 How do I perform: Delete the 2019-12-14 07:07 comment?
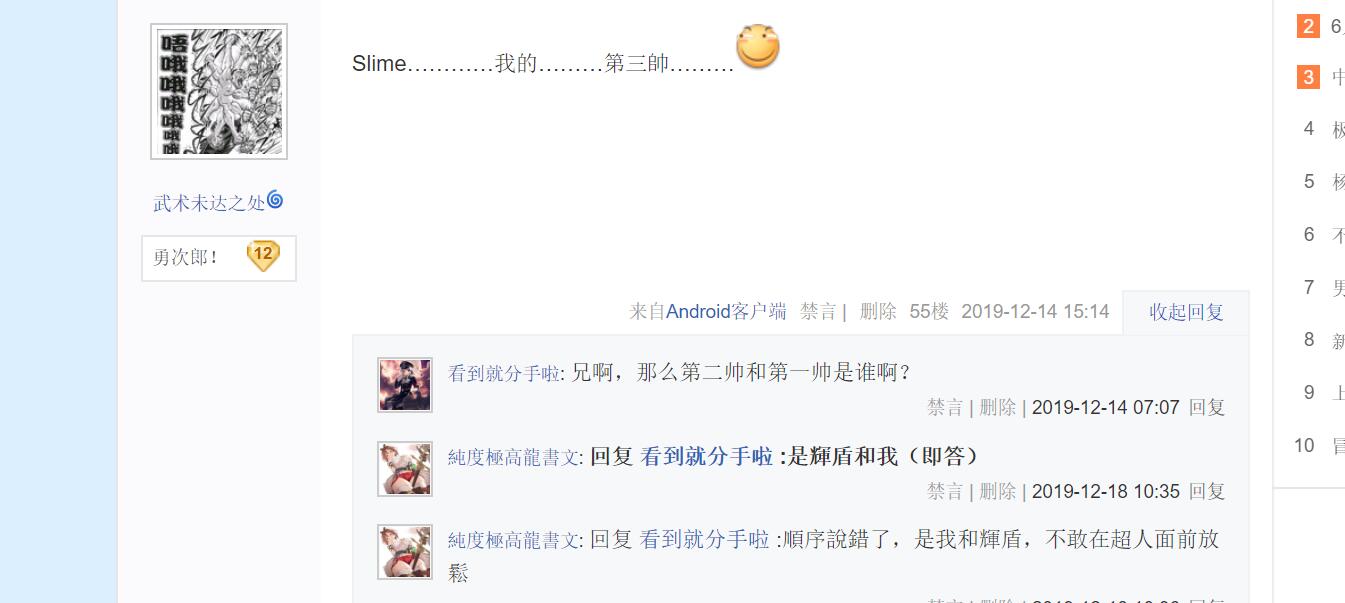click(998, 407)
